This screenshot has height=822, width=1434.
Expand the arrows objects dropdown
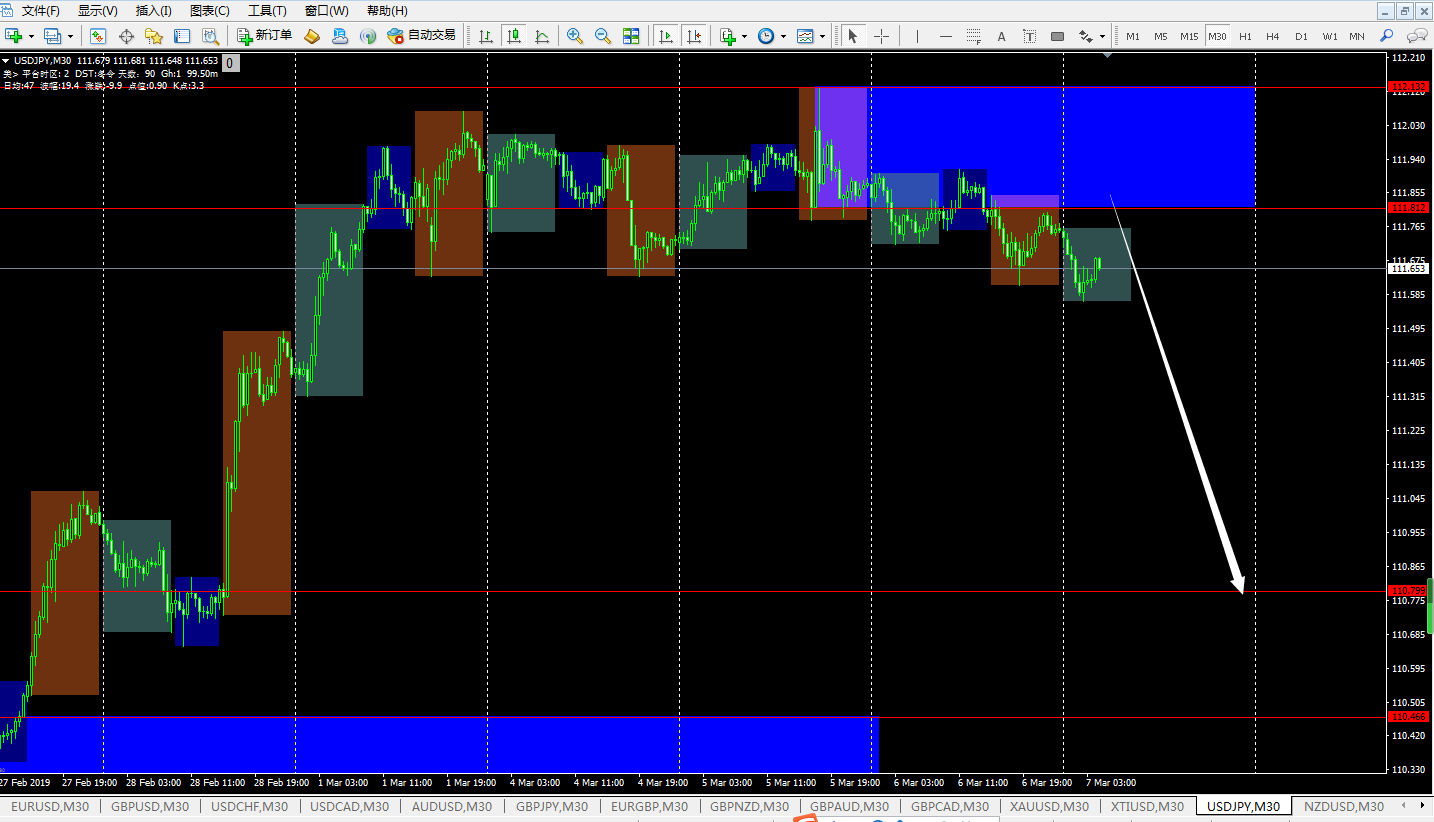1102,36
